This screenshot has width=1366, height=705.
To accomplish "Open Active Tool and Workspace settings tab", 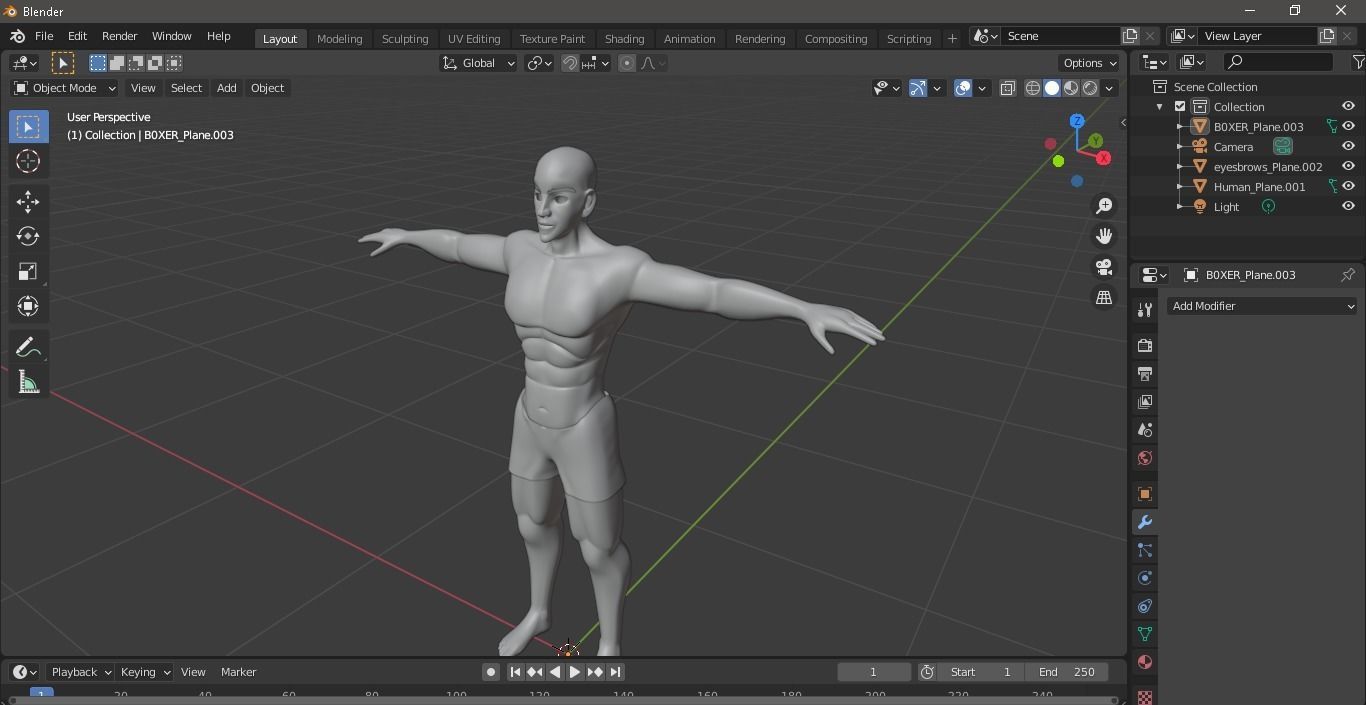I will pos(1145,310).
